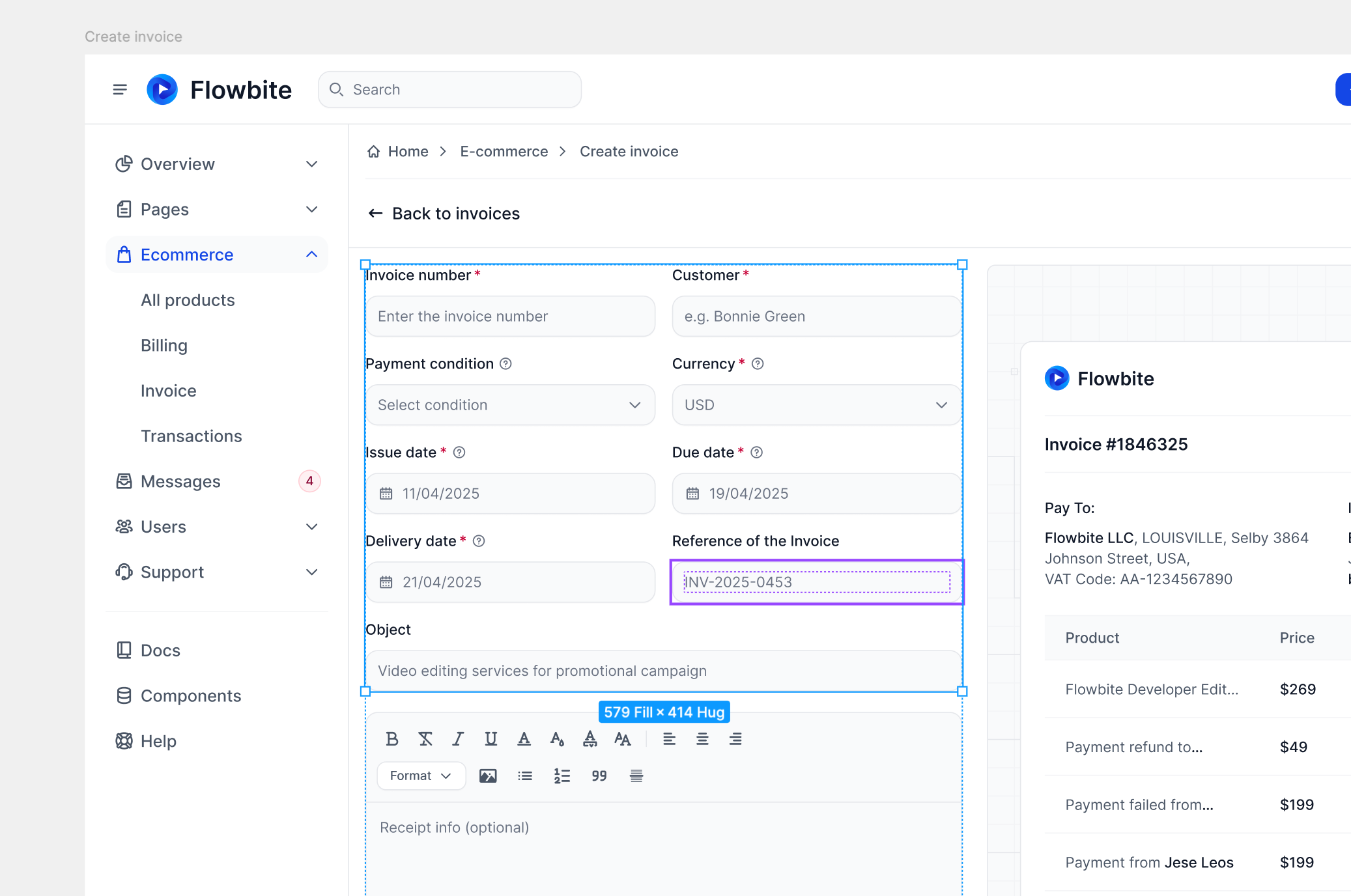Image resolution: width=1351 pixels, height=896 pixels.
Task: Align receipt text to the left
Action: tap(669, 738)
